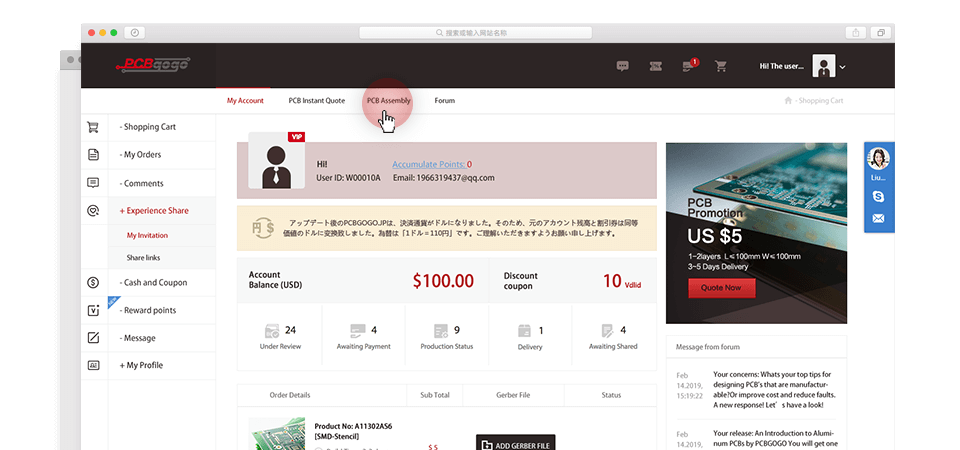The width and height of the screenshot is (960, 450).
Task: Click the Skype contact icon
Action: click(878, 197)
